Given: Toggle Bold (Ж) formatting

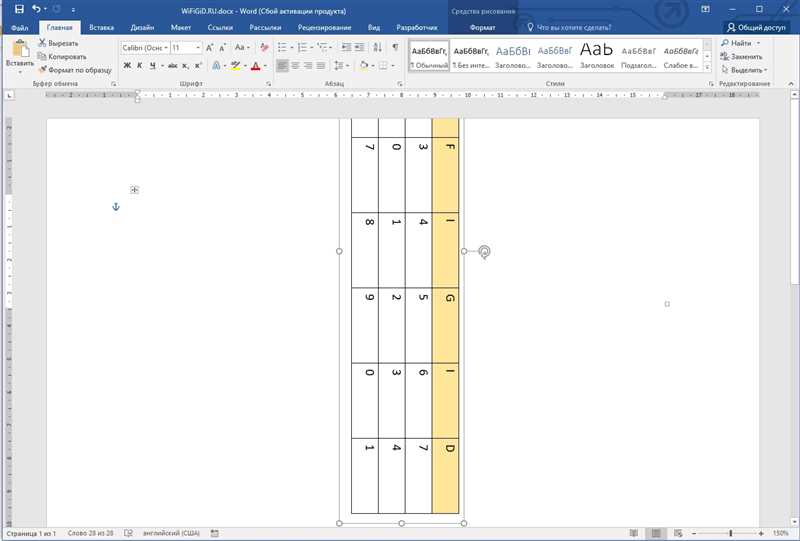Looking at the screenshot, I should [x=127, y=65].
